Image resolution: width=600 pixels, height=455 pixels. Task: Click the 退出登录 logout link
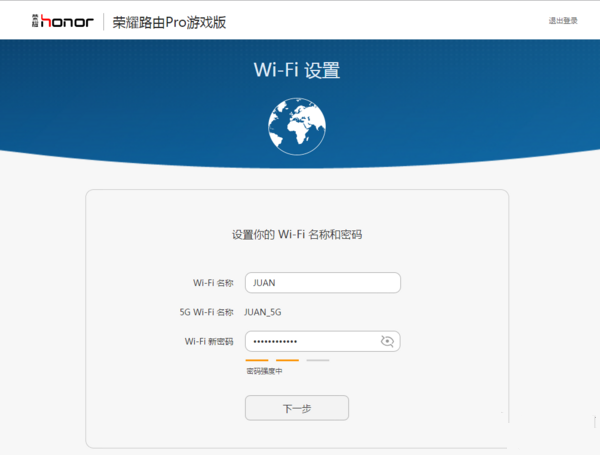coord(563,21)
